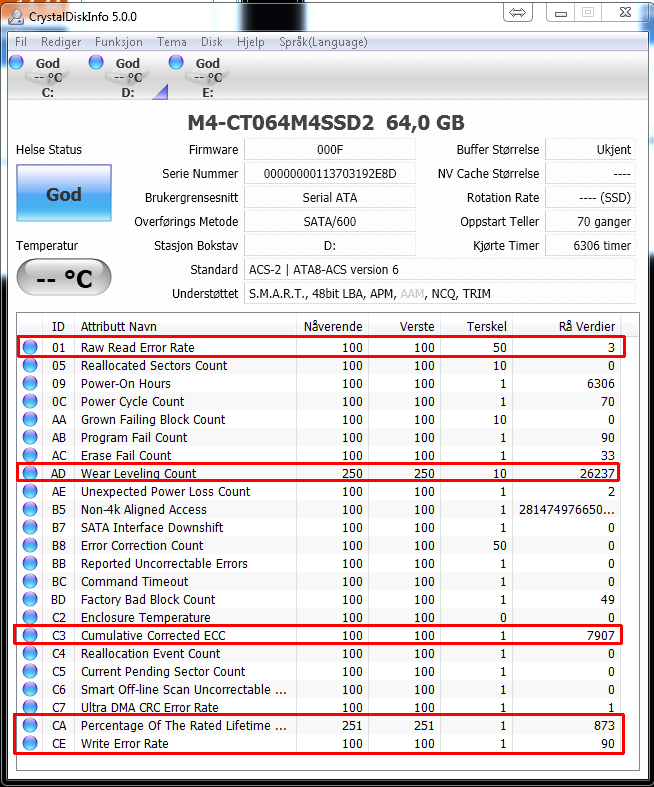Click status orb for Reallocated Sectors Count

point(30,365)
